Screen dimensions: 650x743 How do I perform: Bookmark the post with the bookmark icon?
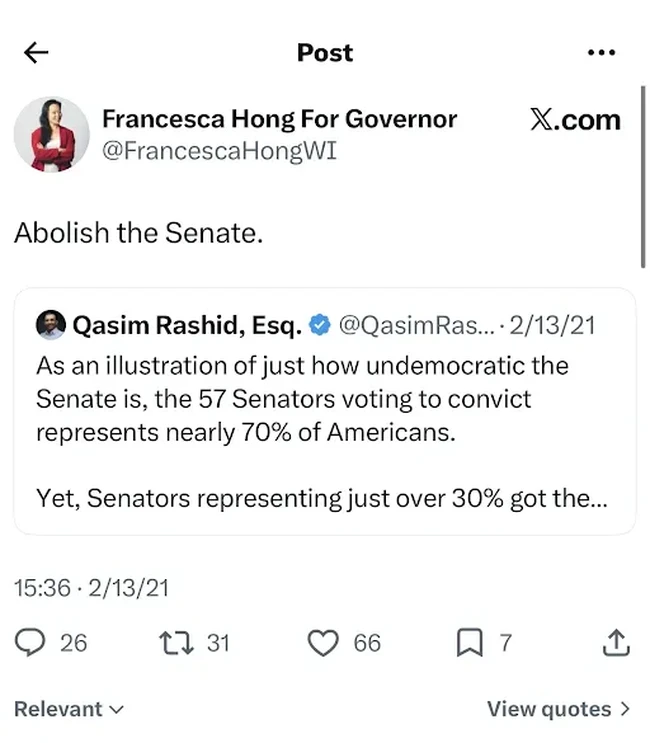469,643
